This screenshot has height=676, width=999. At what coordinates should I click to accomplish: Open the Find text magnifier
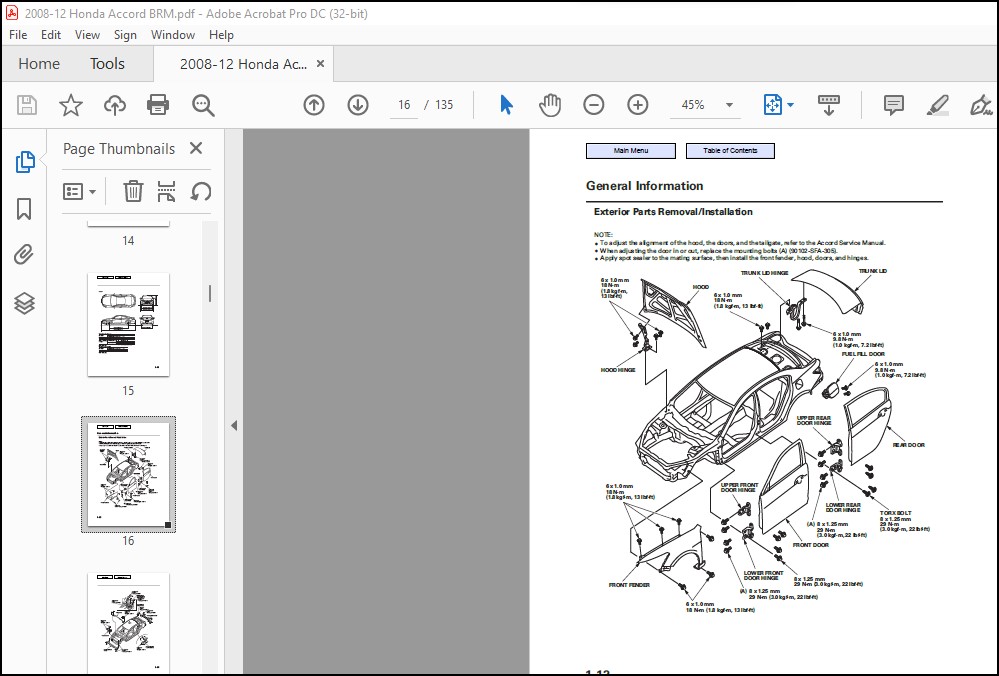click(x=203, y=105)
